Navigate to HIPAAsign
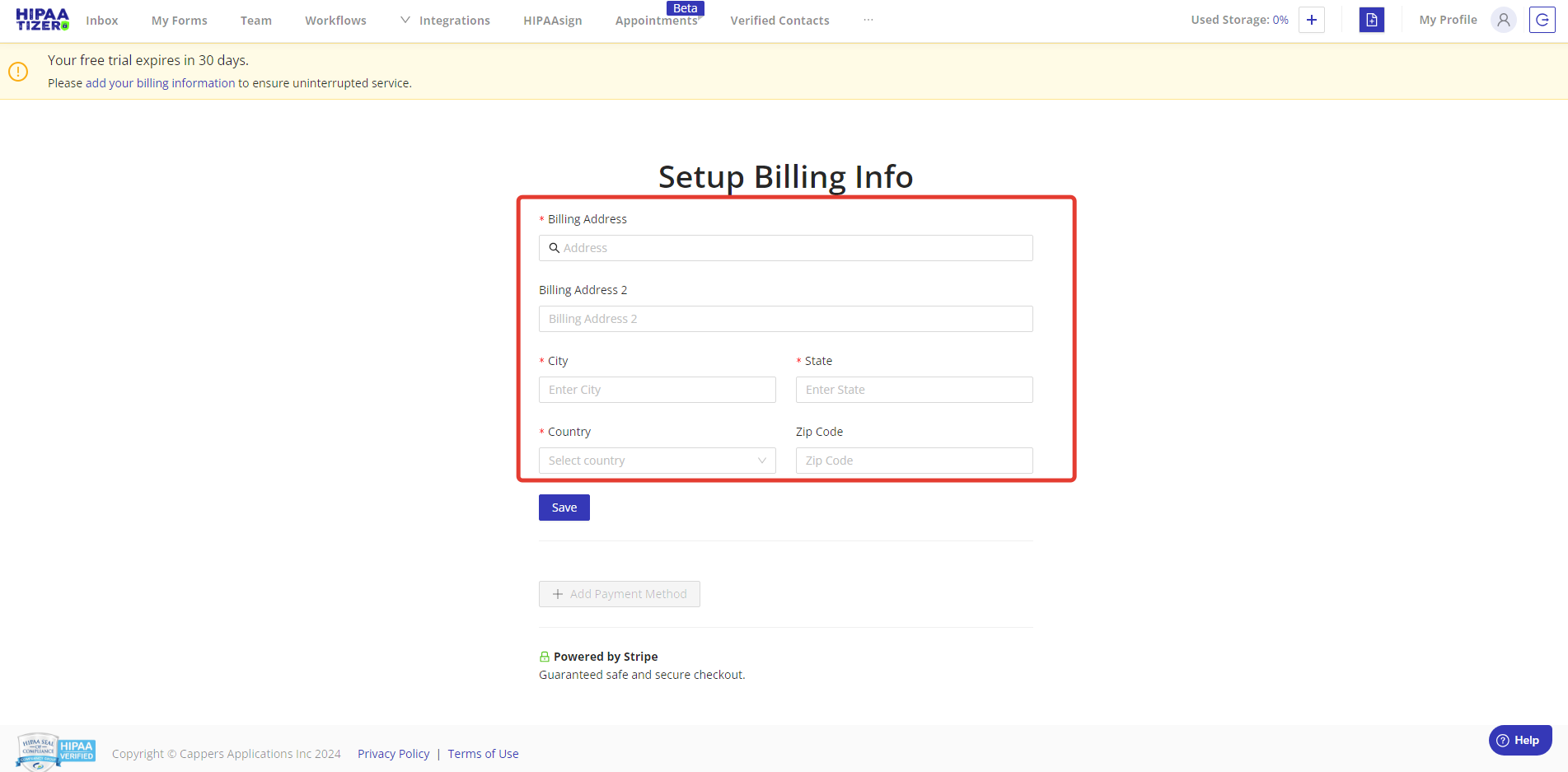Screen dimensions: 1568x772 [x=552, y=20]
